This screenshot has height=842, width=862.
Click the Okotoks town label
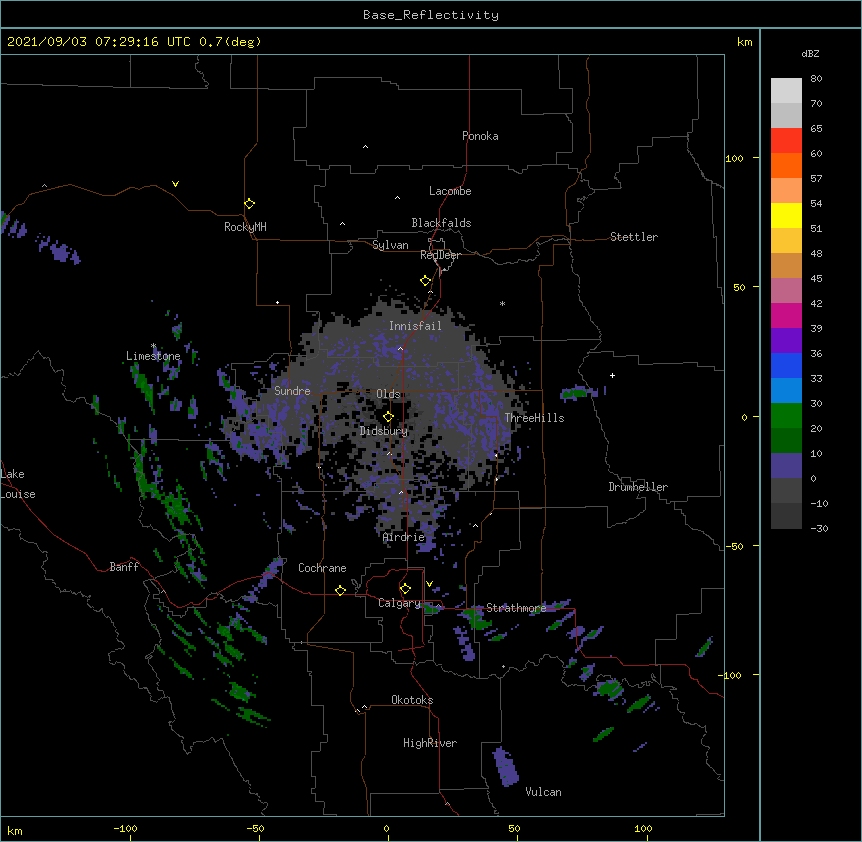[412, 700]
